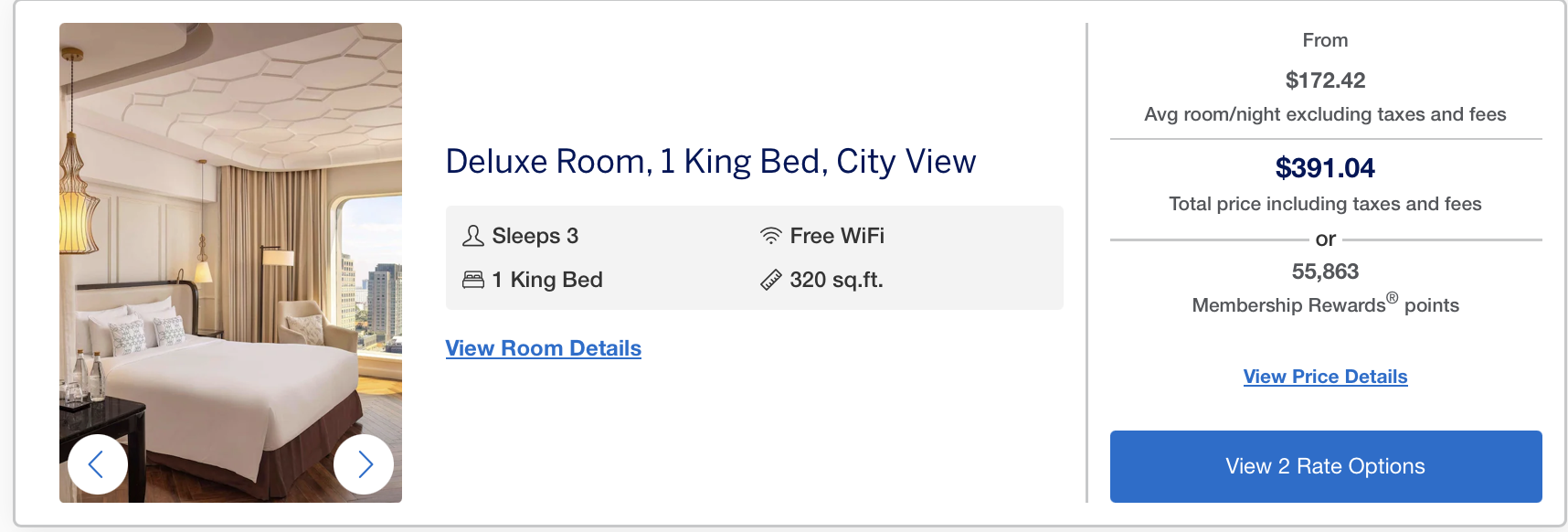Click the King Bed icon
This screenshot has width=1568, height=532.
click(x=473, y=280)
